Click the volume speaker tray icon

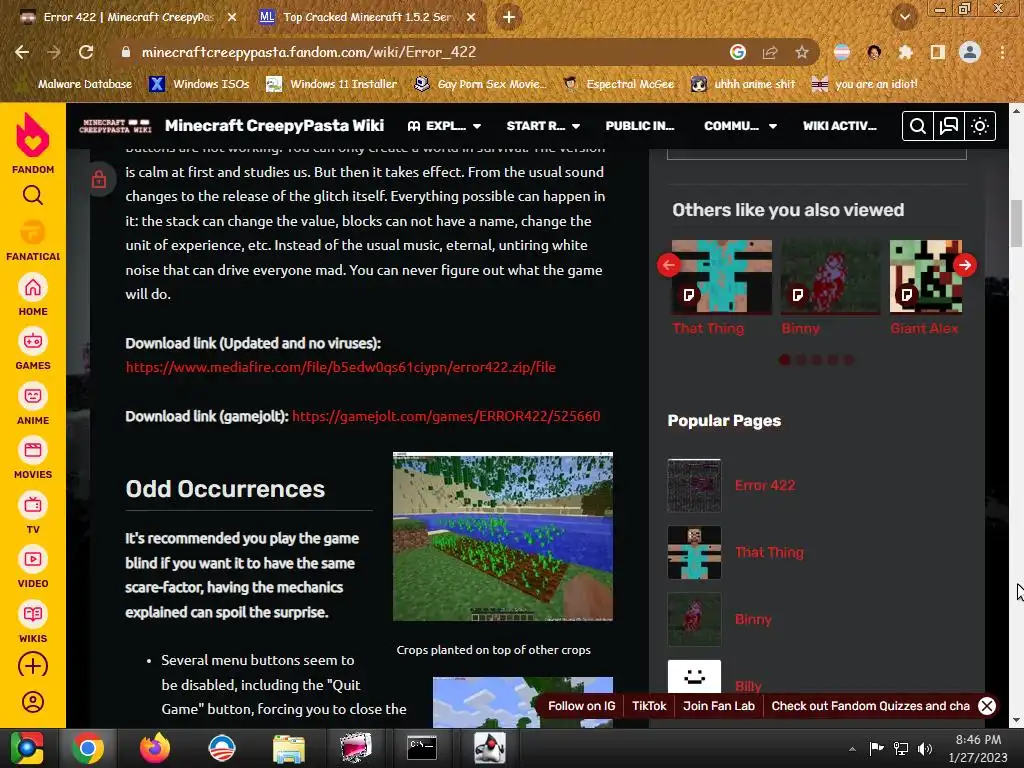(925, 749)
